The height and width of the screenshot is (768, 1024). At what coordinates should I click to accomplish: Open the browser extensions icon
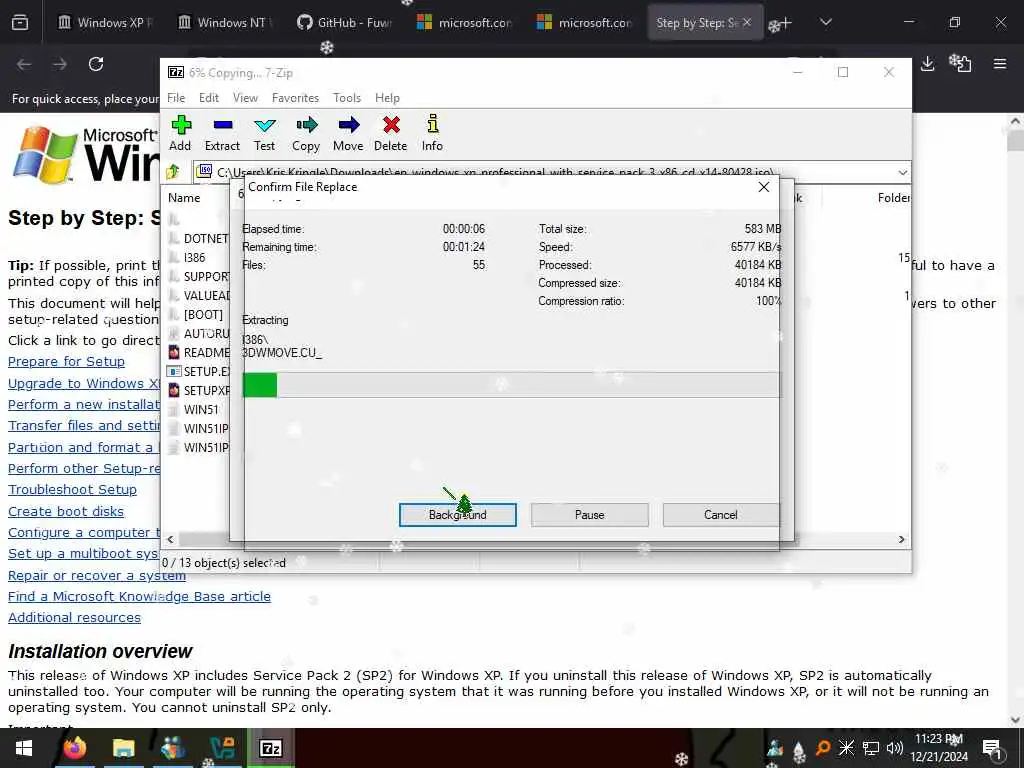point(961,63)
